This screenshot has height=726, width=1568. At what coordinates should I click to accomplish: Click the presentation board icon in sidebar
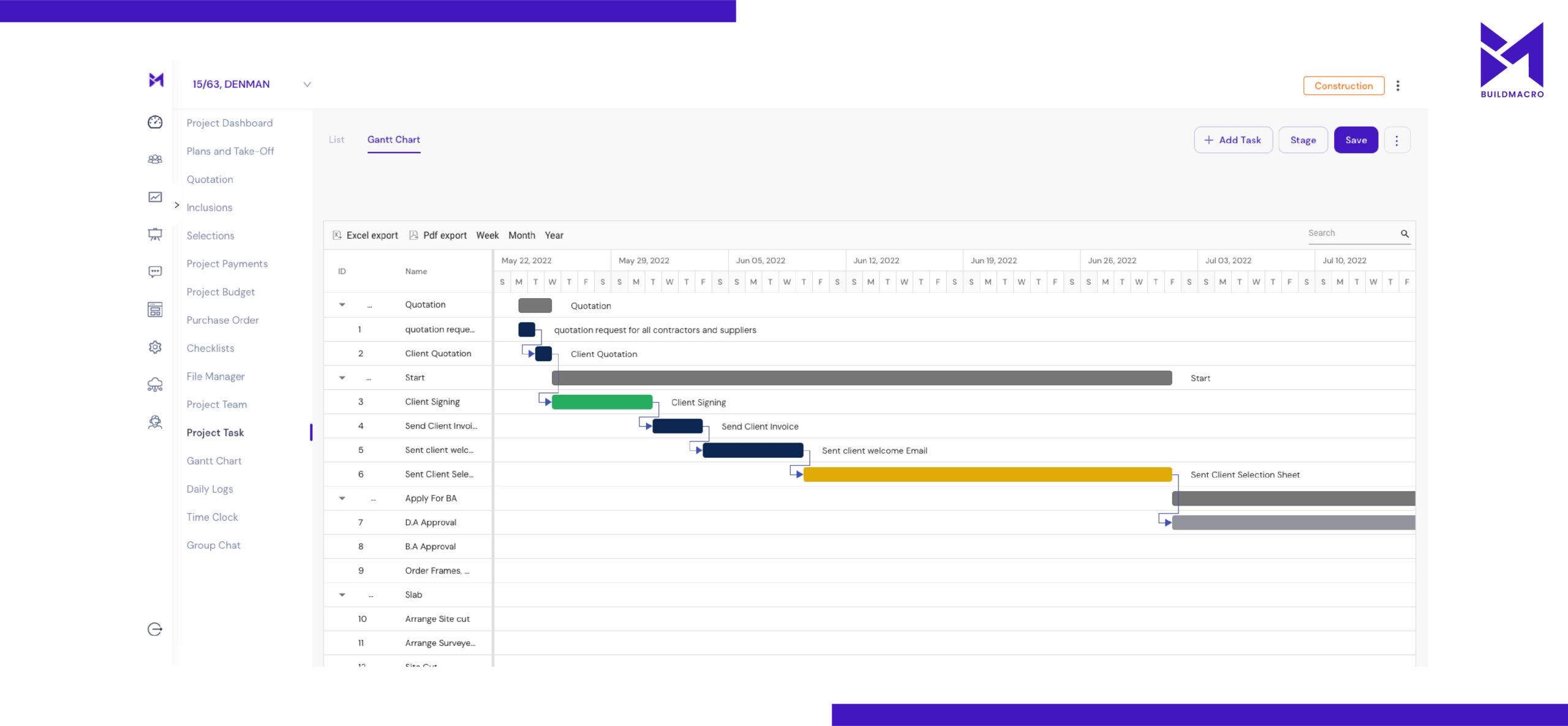tap(156, 234)
